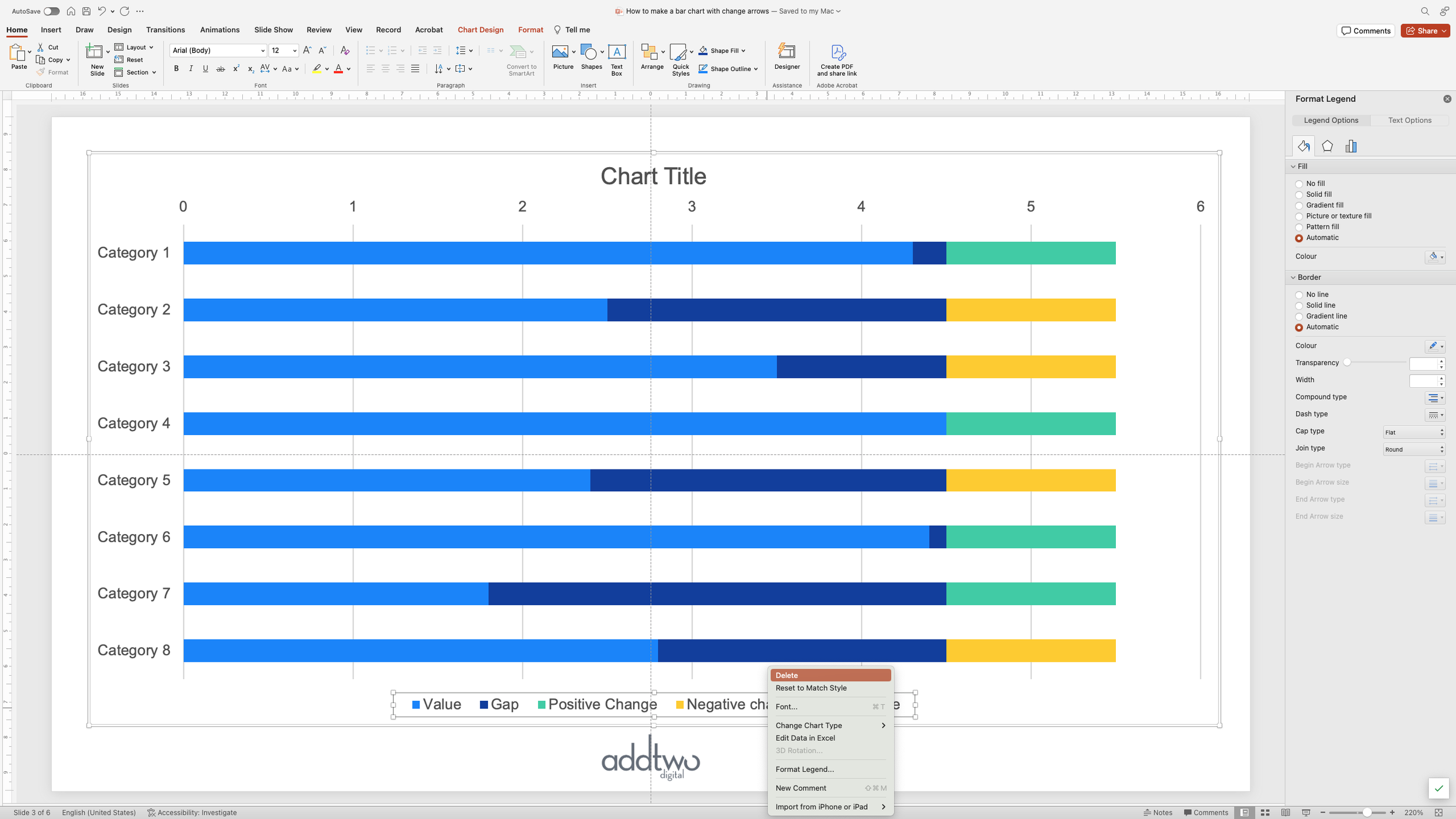
Task: Click the Designer icon in the ribbon
Action: point(787,52)
